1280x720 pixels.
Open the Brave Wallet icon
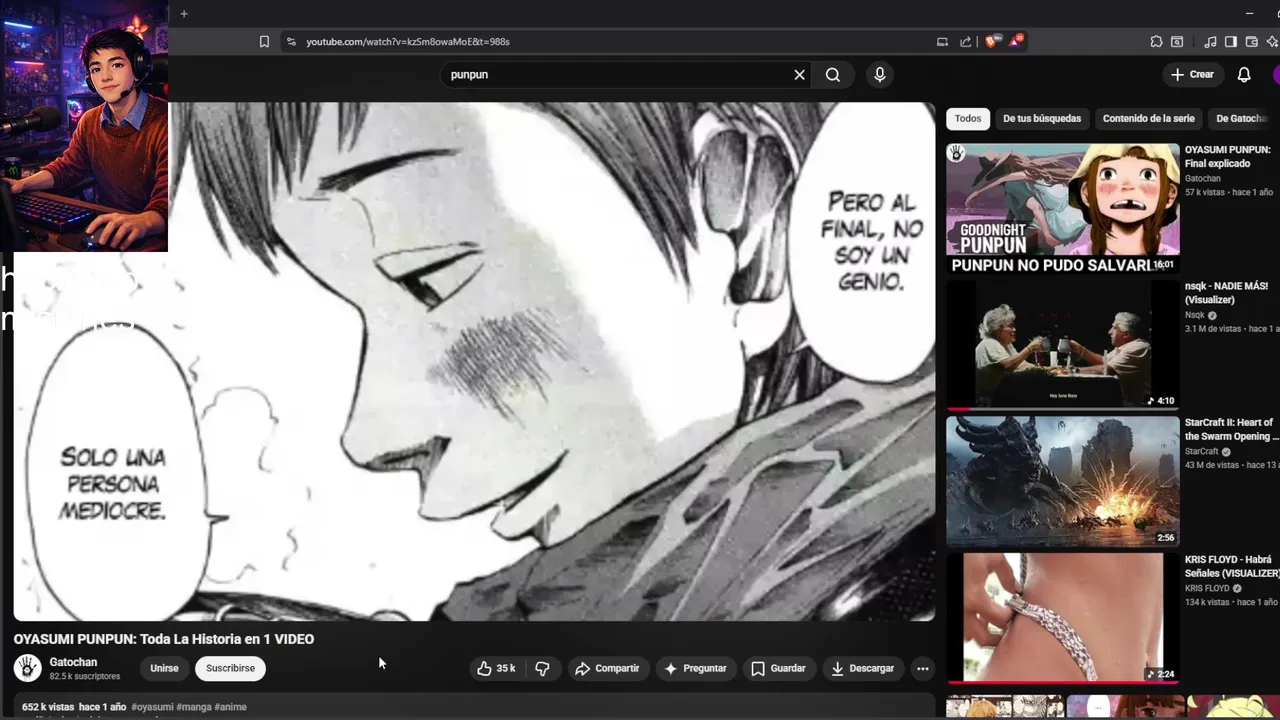[x=1252, y=42]
